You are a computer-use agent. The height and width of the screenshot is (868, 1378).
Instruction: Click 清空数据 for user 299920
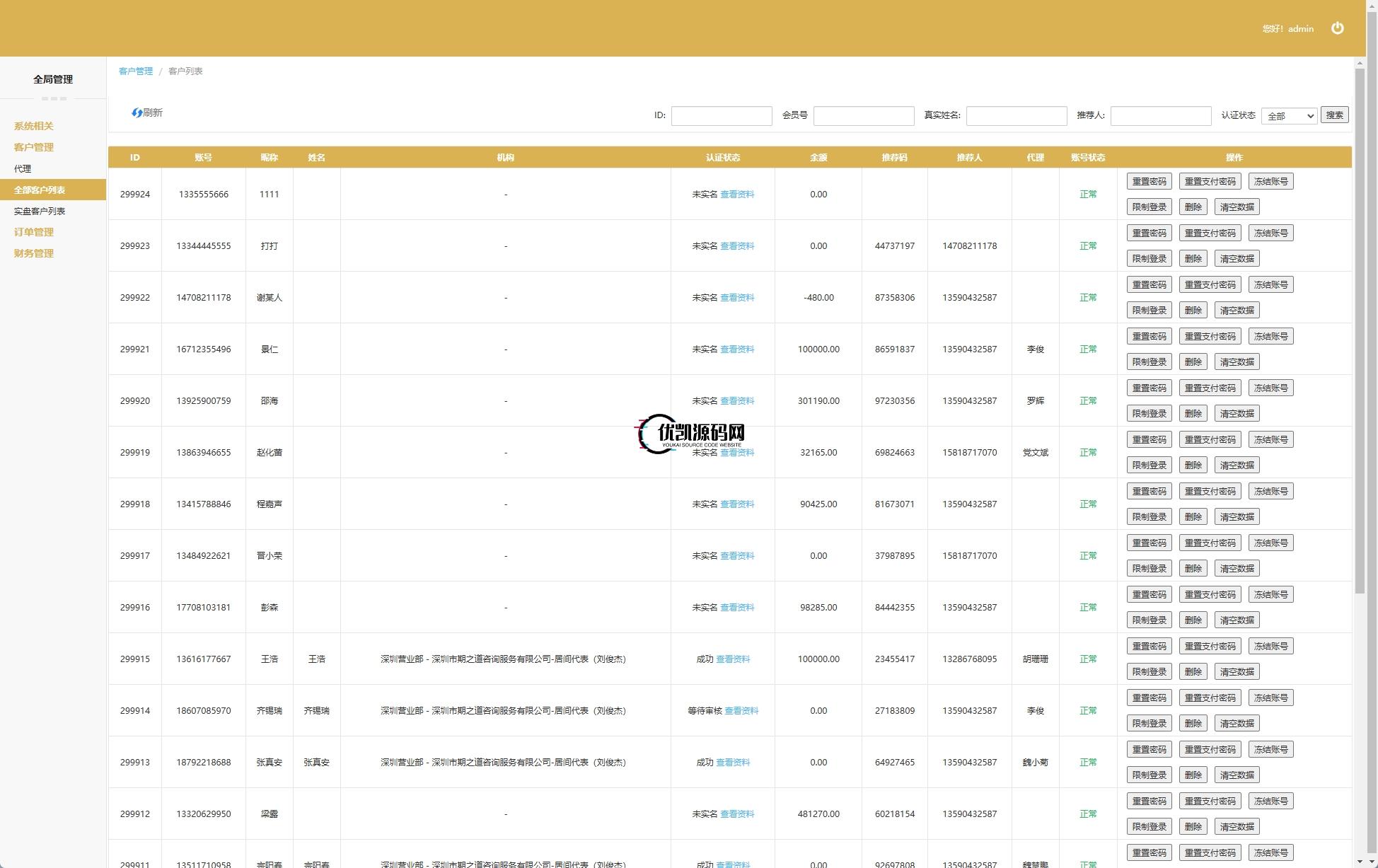[1237, 414]
